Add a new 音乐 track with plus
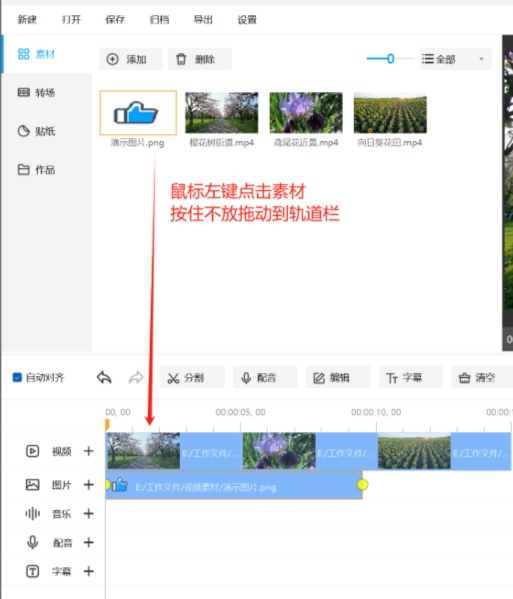The width and height of the screenshot is (513, 599). [89, 513]
